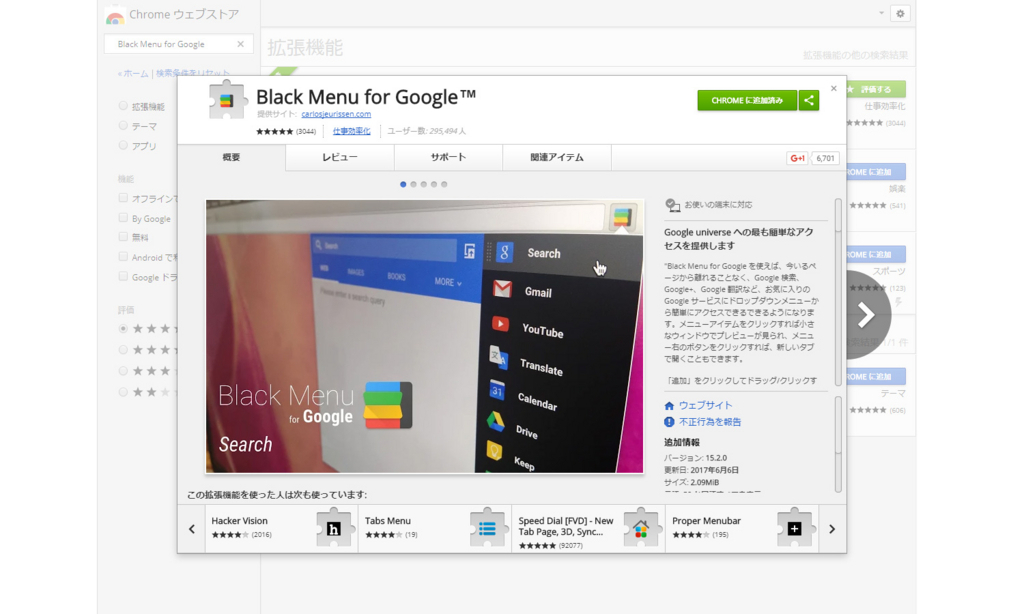Click the Black Menu screenshot preview
Image resolution: width=1024 pixels, height=614 pixels.
424,336
